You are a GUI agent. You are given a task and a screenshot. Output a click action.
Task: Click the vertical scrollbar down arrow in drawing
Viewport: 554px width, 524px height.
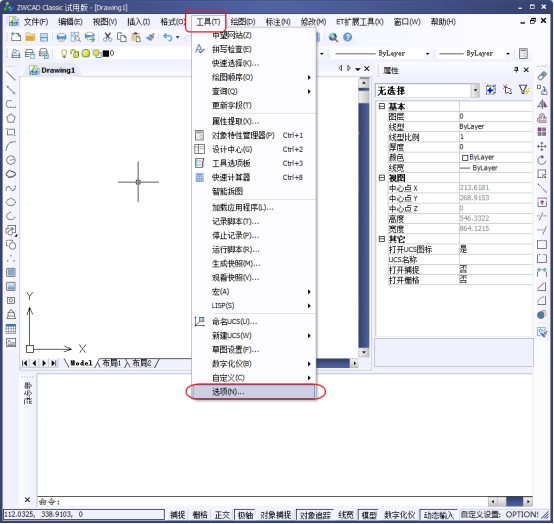(x=364, y=352)
